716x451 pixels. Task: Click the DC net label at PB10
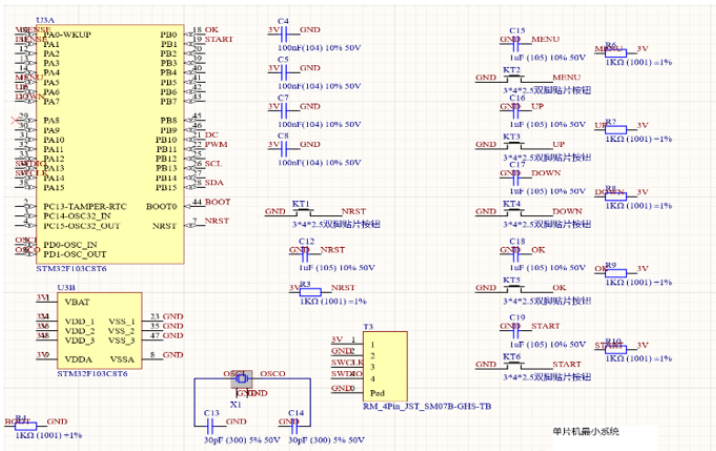pyautogui.click(x=211, y=135)
